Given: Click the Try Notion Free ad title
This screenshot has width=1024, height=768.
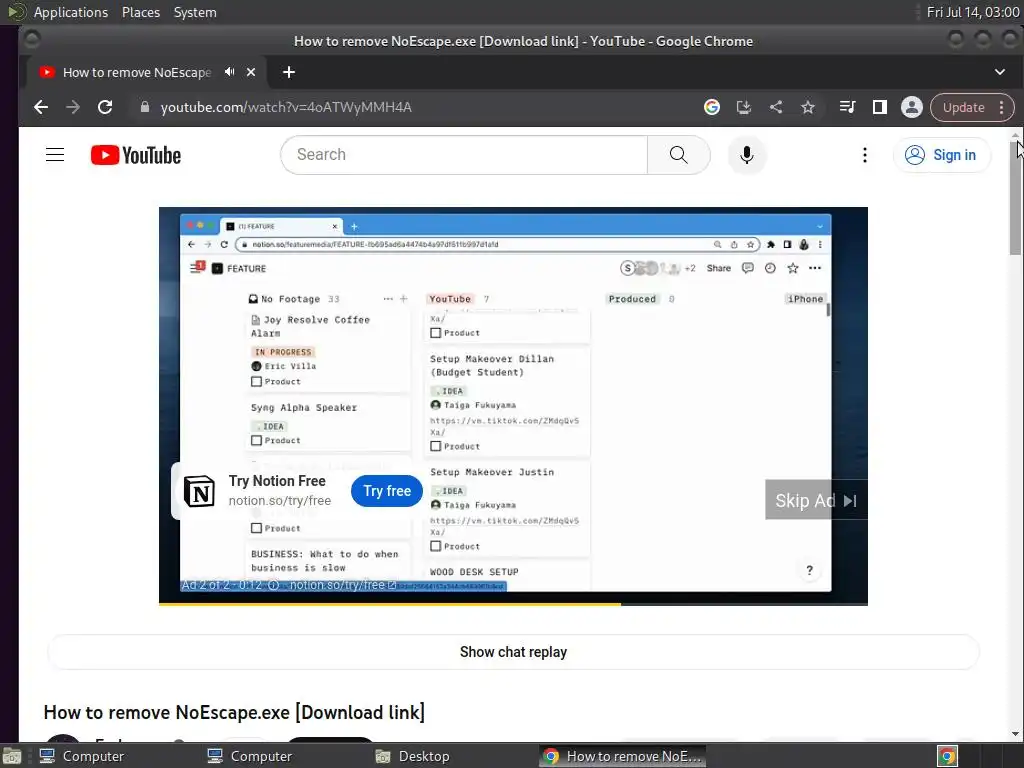Looking at the screenshot, I should click(277, 481).
